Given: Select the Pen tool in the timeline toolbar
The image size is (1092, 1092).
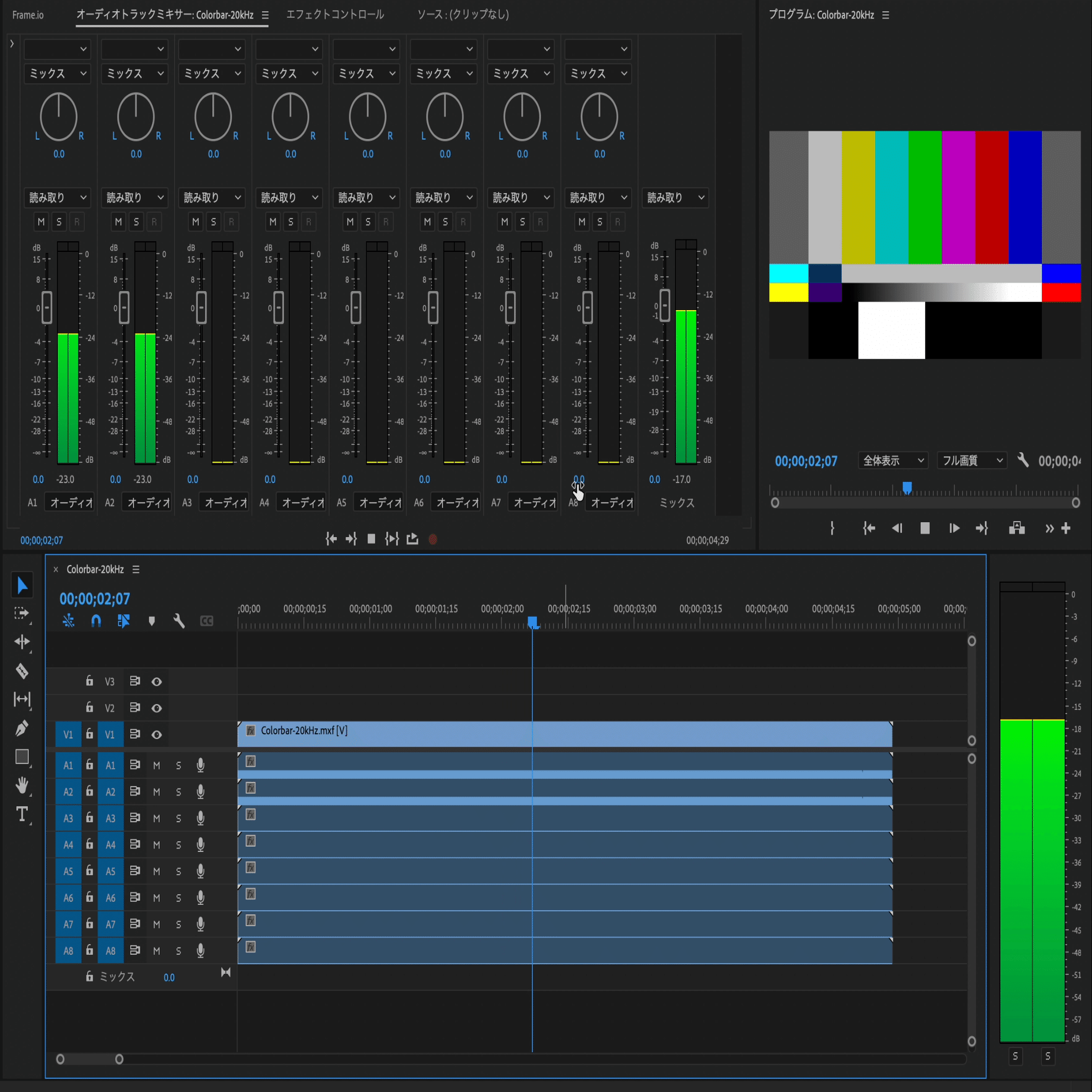Looking at the screenshot, I should tap(22, 728).
